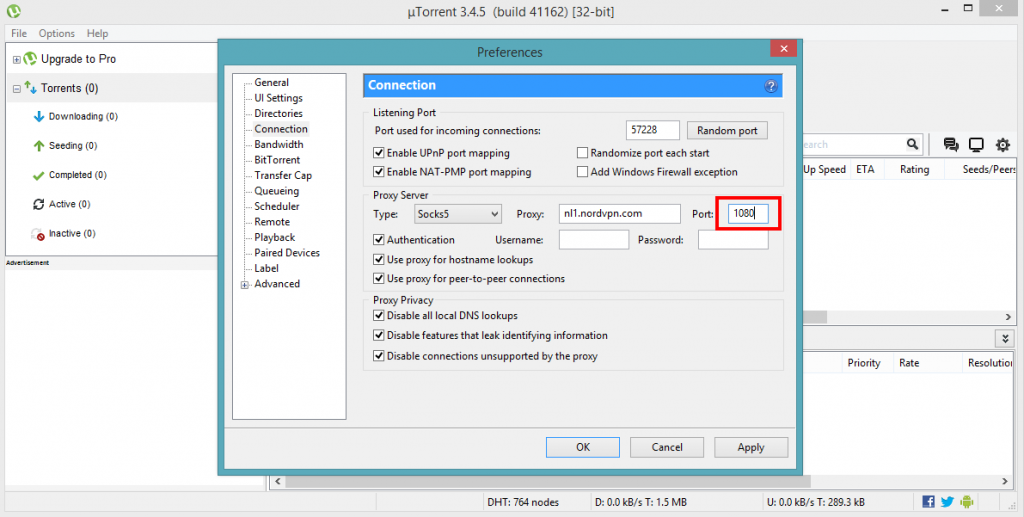Image resolution: width=1024 pixels, height=517 pixels.
Task: Toggle Enable UPnP port mapping
Action: [379, 153]
